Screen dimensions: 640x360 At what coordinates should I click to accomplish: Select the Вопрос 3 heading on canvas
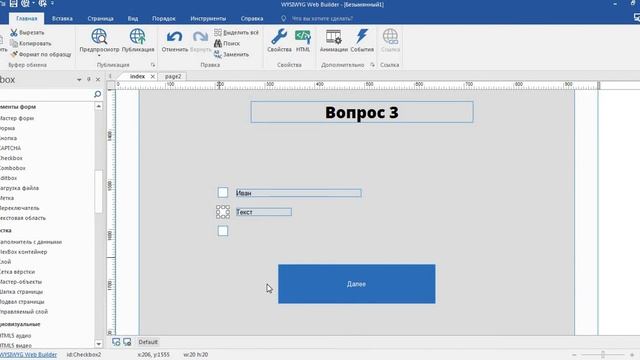click(362, 112)
